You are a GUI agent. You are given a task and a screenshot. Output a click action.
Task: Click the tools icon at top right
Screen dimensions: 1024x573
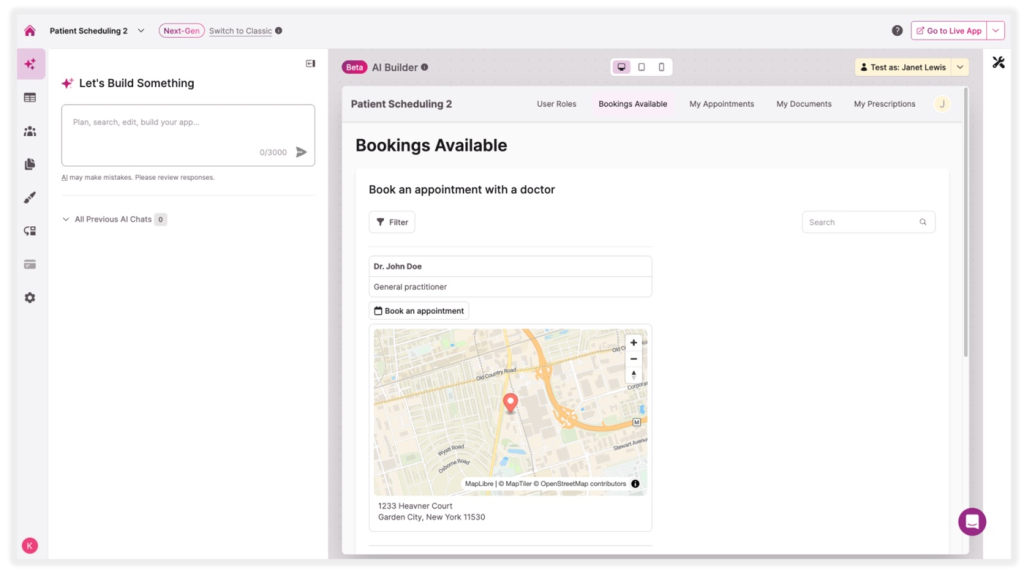point(997,63)
